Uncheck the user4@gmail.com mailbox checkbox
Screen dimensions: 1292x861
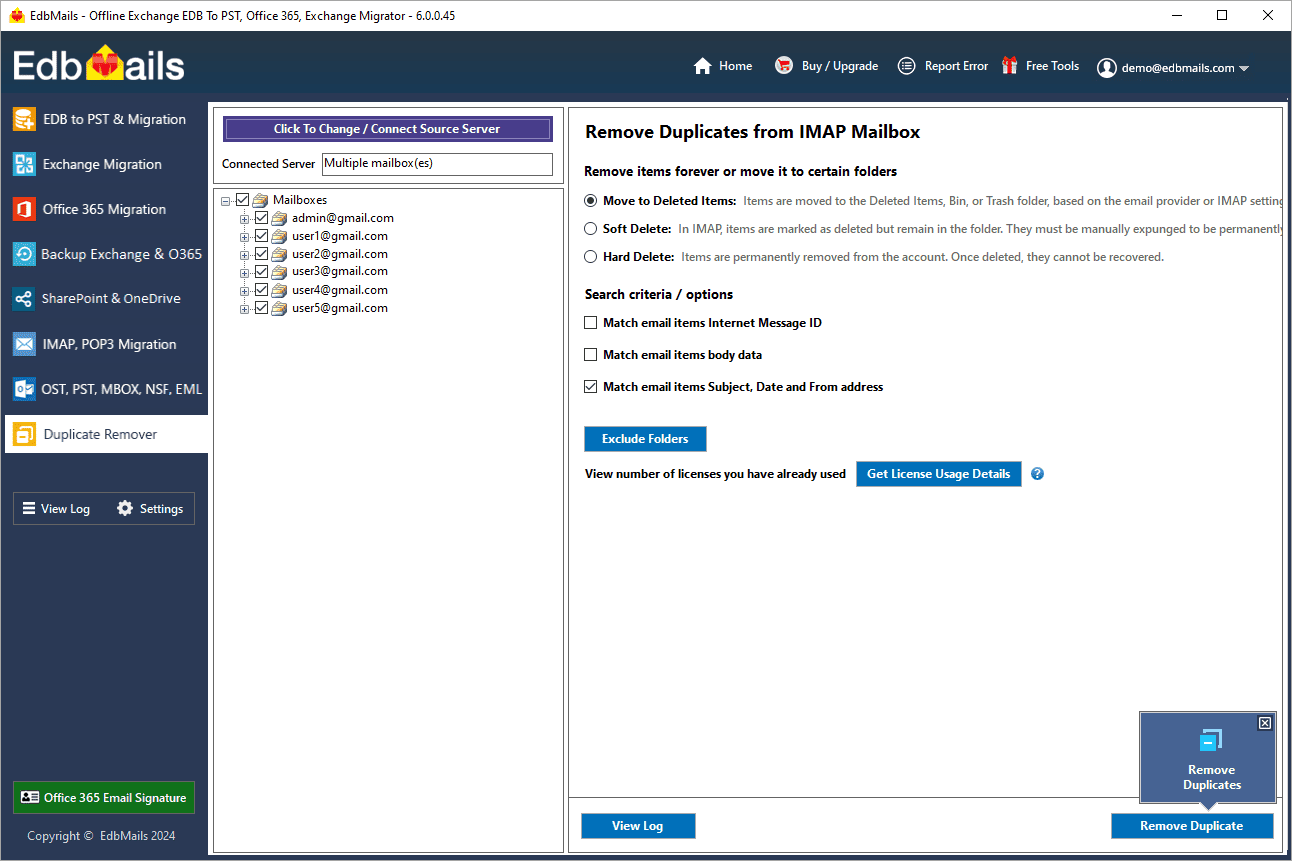(261, 290)
